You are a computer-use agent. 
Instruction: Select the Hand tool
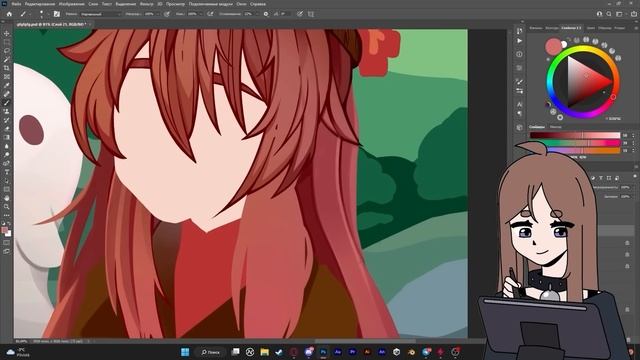(x=7, y=198)
